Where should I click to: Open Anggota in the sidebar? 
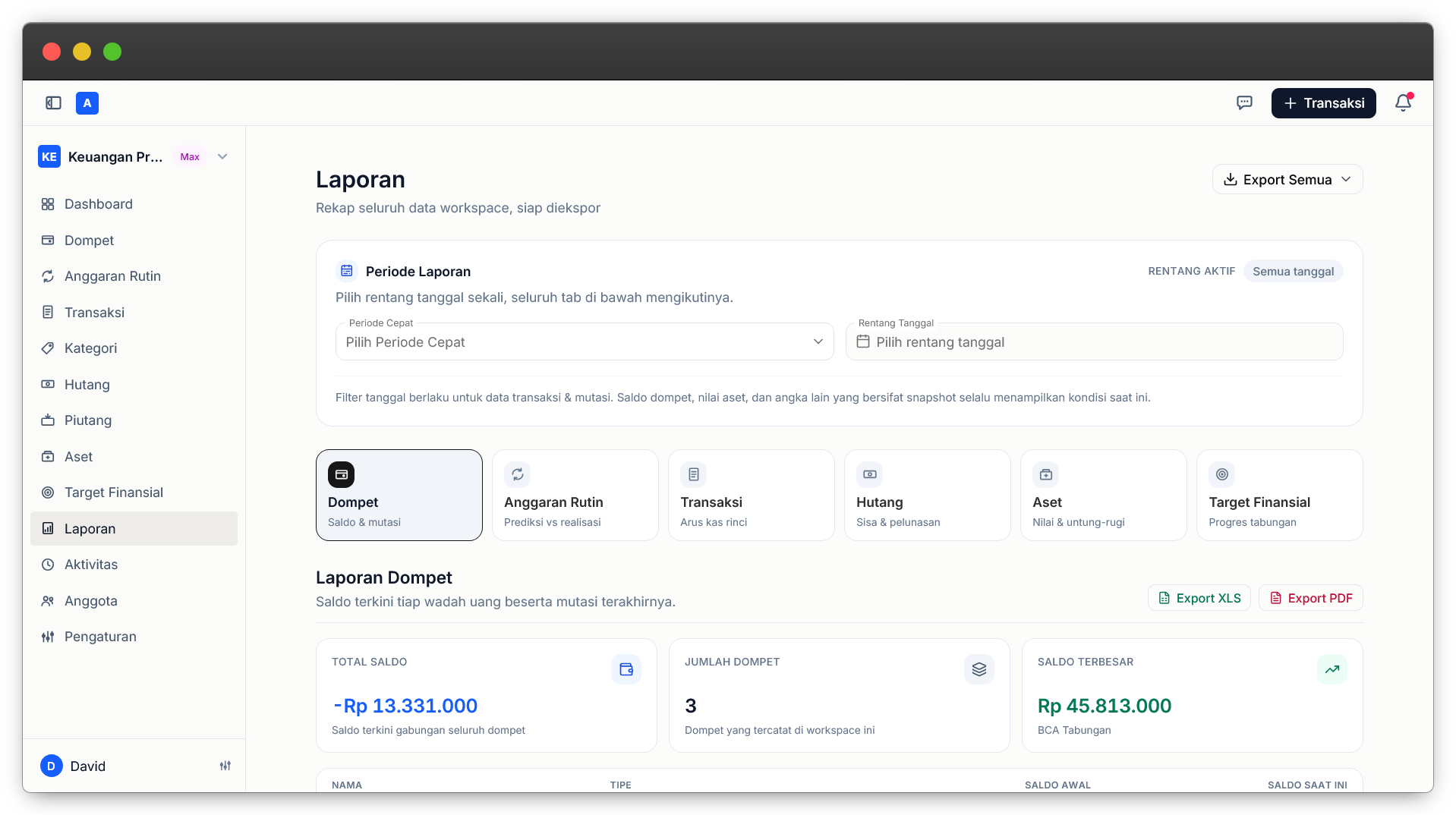pos(134,600)
